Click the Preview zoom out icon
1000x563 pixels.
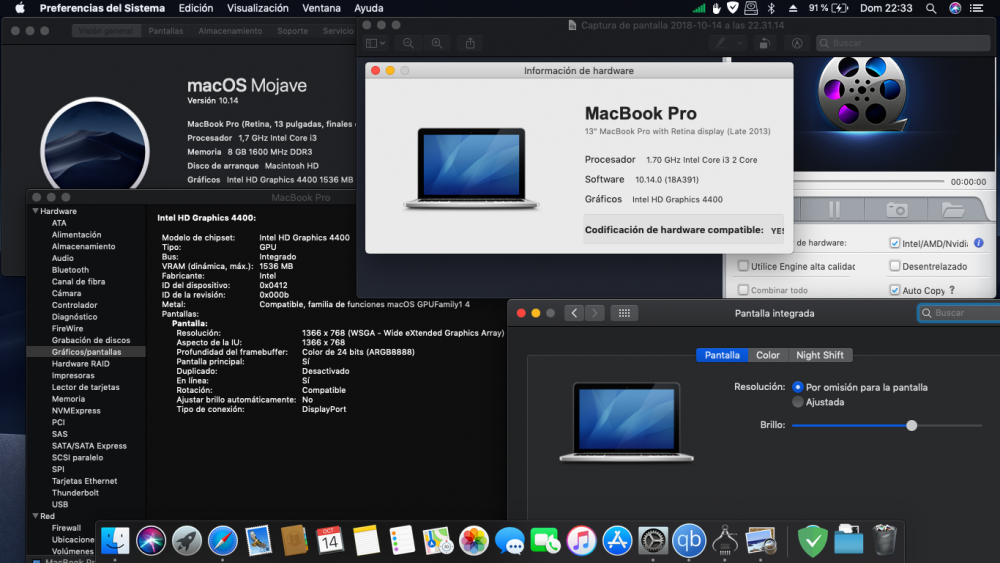[408, 43]
